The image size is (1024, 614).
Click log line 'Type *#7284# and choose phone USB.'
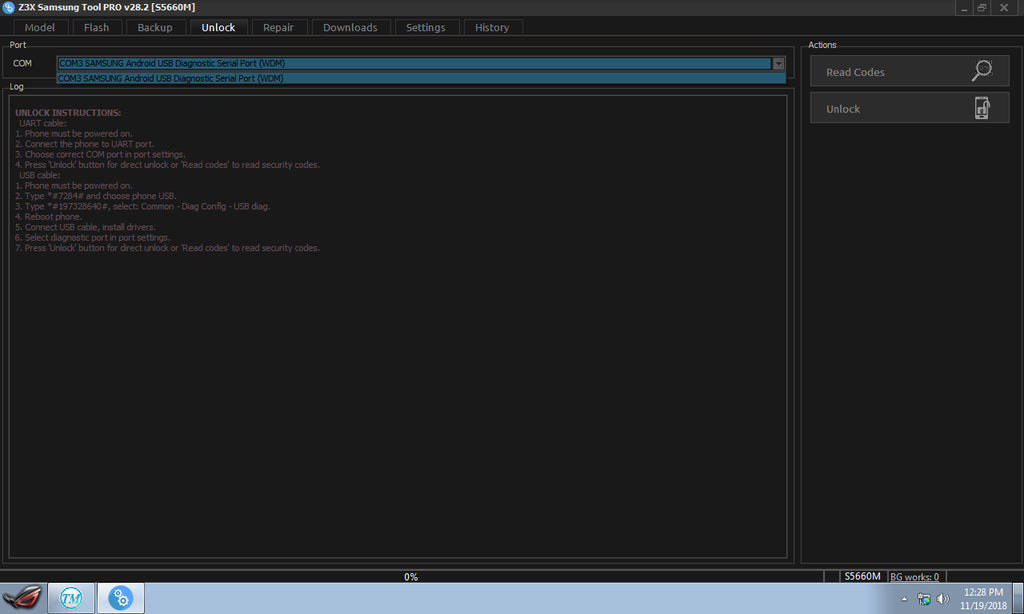(x=95, y=196)
